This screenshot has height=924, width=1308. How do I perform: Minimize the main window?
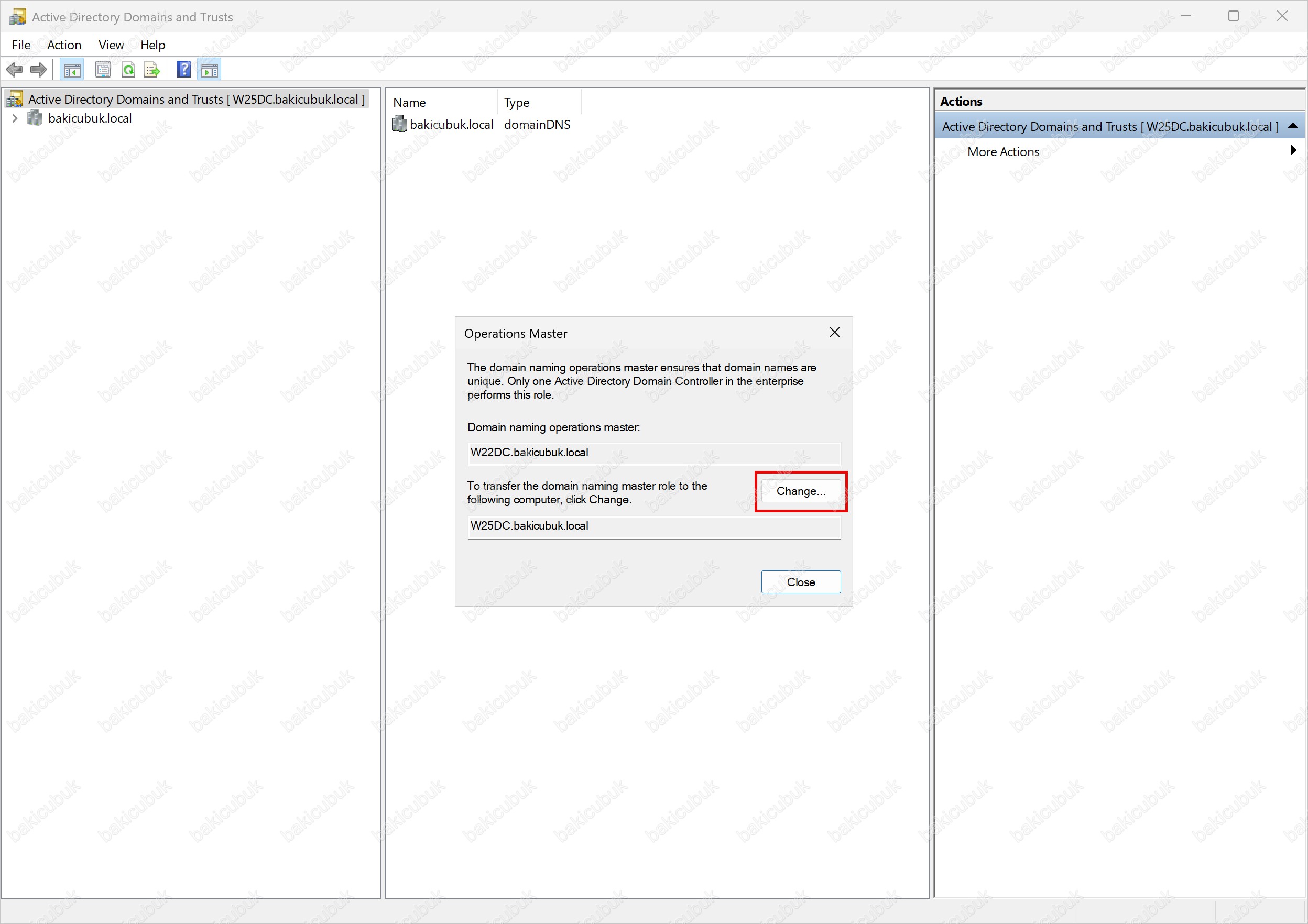[x=1185, y=17]
